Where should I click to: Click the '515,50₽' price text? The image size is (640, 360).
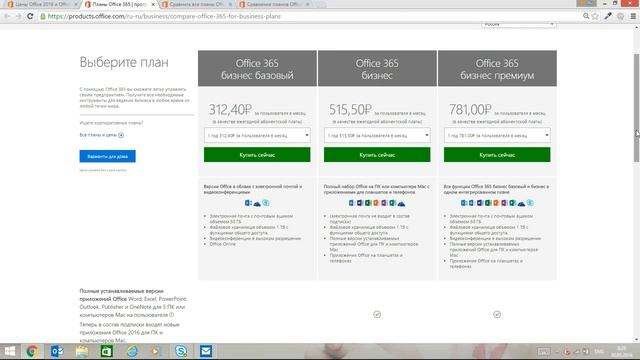350,109
